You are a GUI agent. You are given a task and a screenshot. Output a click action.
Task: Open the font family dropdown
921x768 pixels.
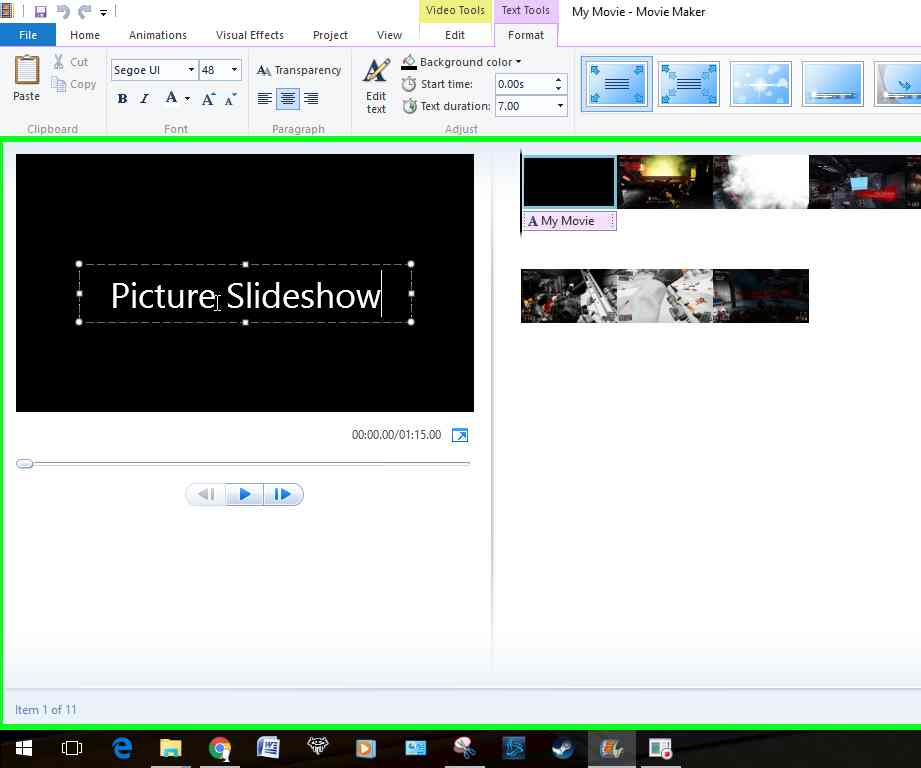pos(190,70)
